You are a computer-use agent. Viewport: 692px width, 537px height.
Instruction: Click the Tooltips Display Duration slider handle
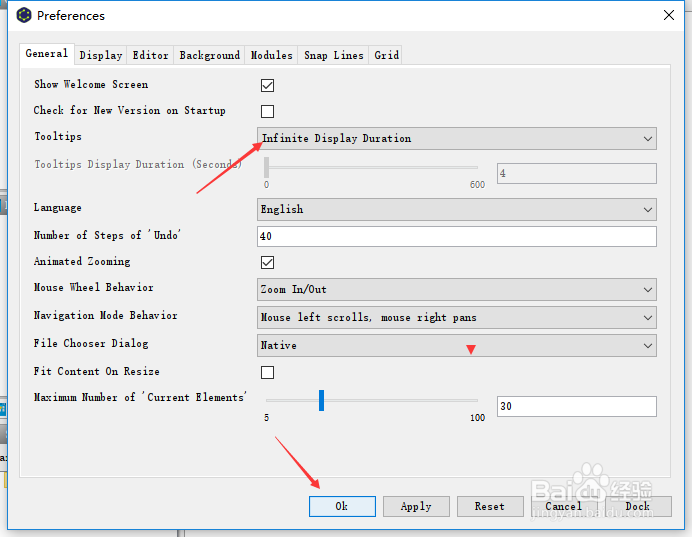(x=267, y=167)
